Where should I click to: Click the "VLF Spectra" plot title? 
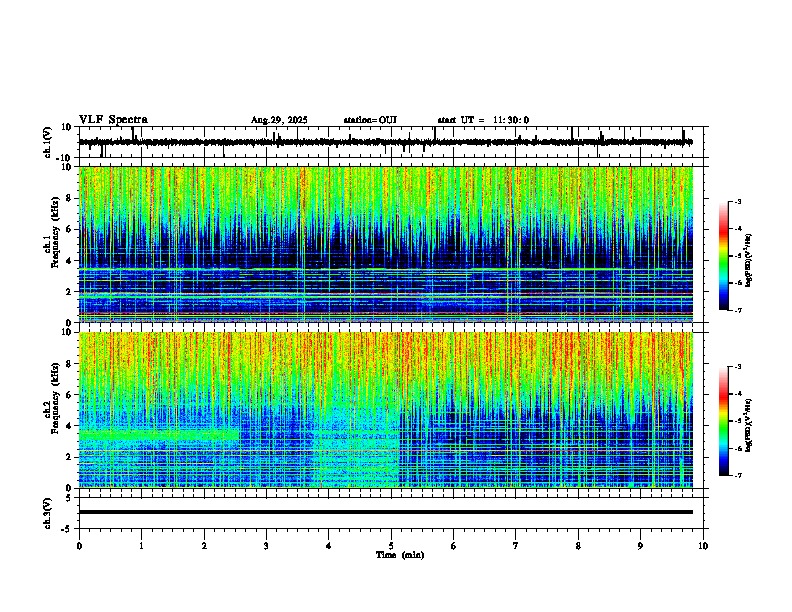(113, 120)
